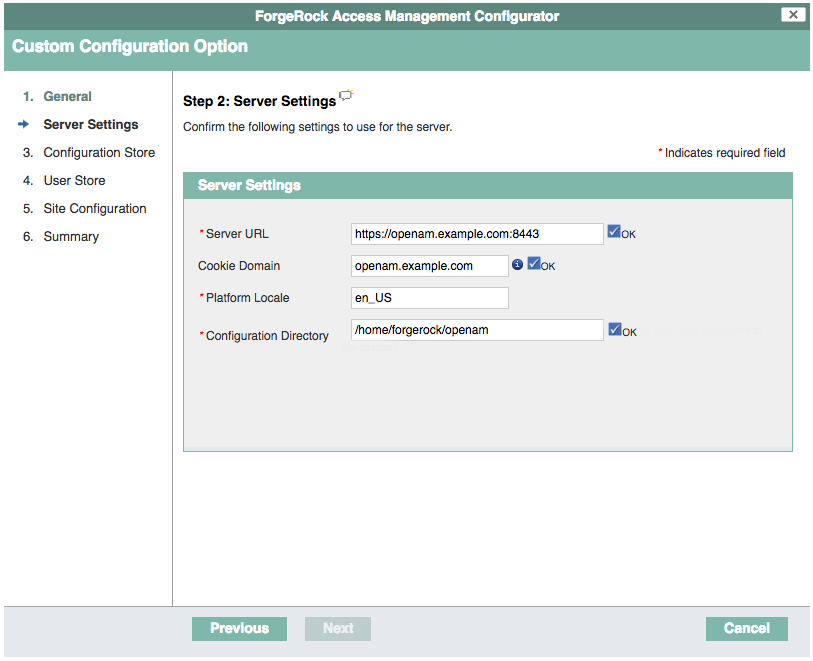
Task: Click the Next button
Action: tap(338, 628)
